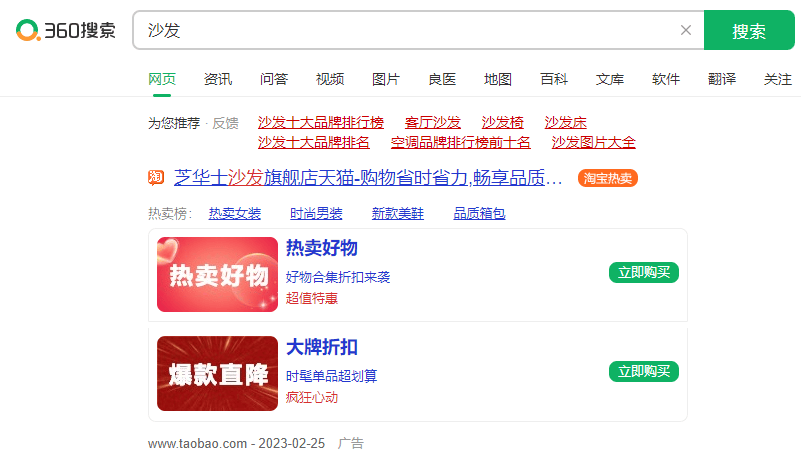Open the 热卖好物 heading link

pos(322,248)
